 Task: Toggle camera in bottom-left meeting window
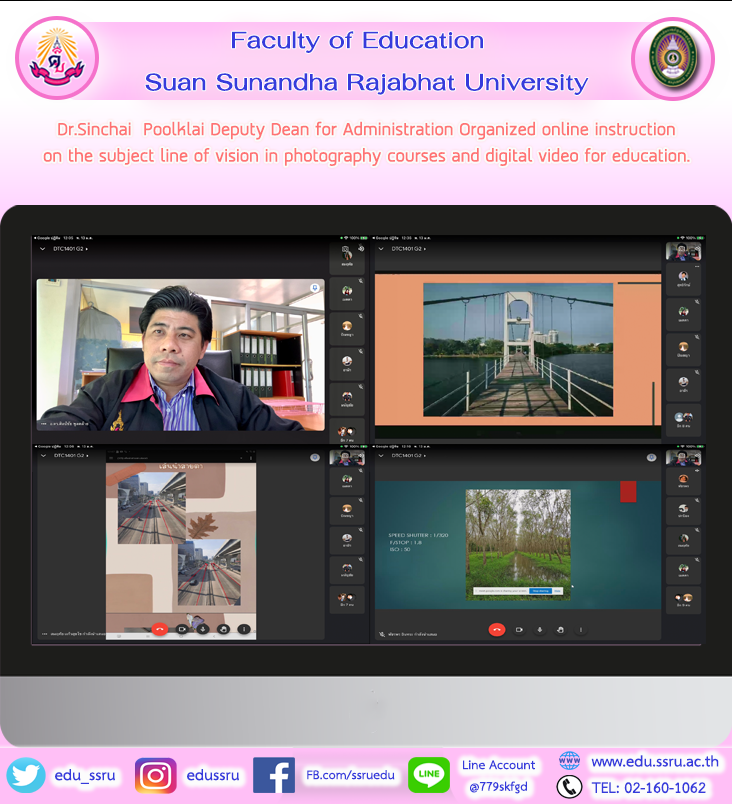point(181,630)
